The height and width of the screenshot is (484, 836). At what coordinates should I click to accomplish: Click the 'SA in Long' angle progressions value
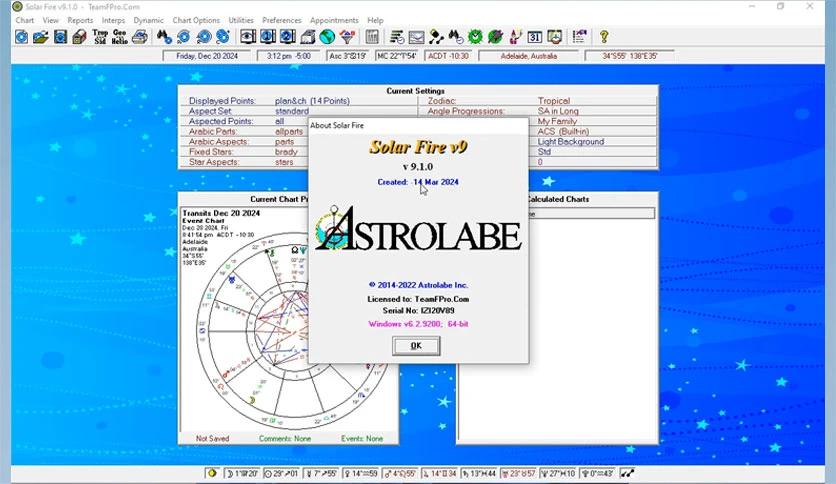pyautogui.click(x=558, y=111)
